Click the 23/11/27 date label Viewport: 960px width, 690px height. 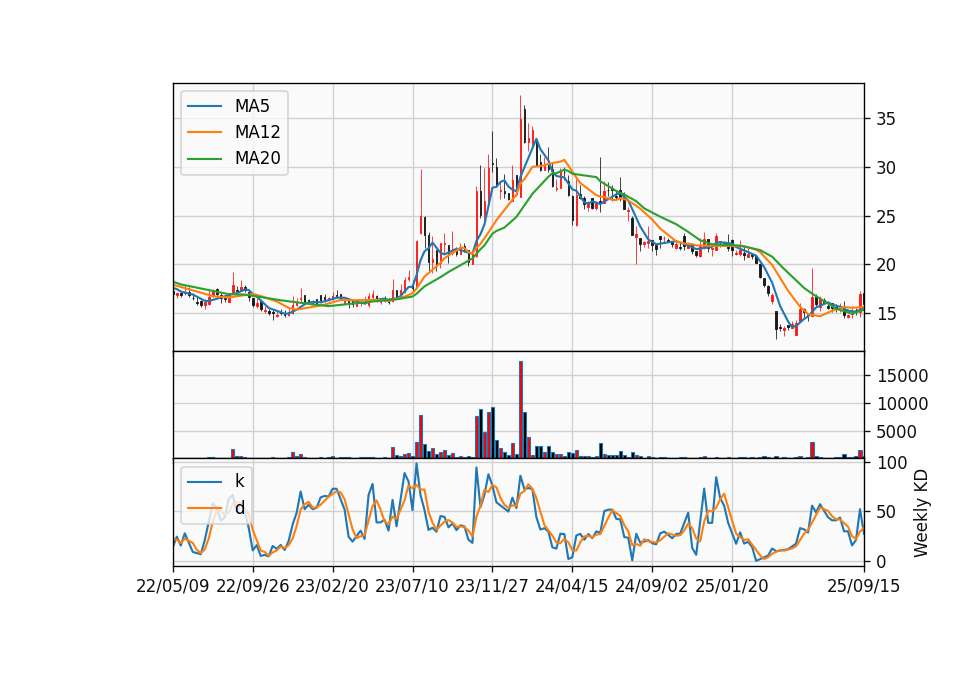(492, 587)
